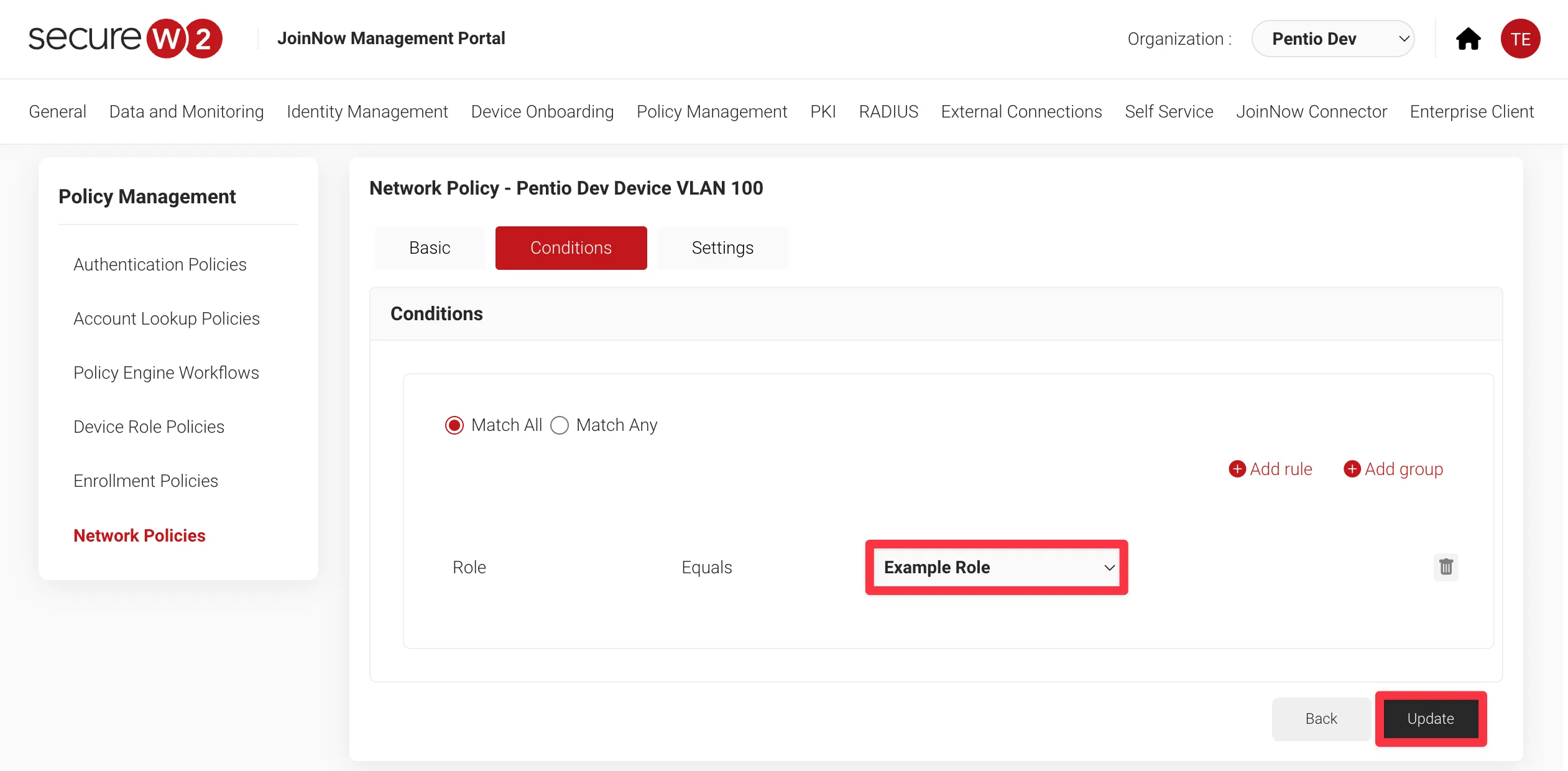The width and height of the screenshot is (1568, 771).
Task: Click the Back button
Action: tap(1322, 717)
